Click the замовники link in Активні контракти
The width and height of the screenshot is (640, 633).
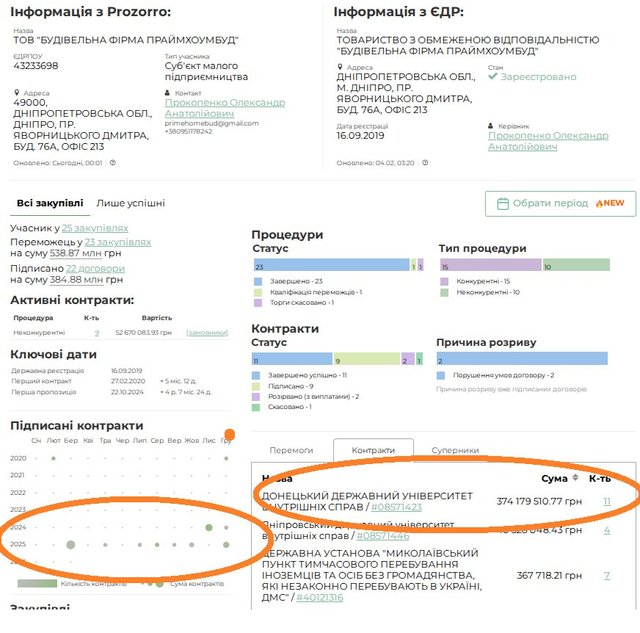pos(207,332)
